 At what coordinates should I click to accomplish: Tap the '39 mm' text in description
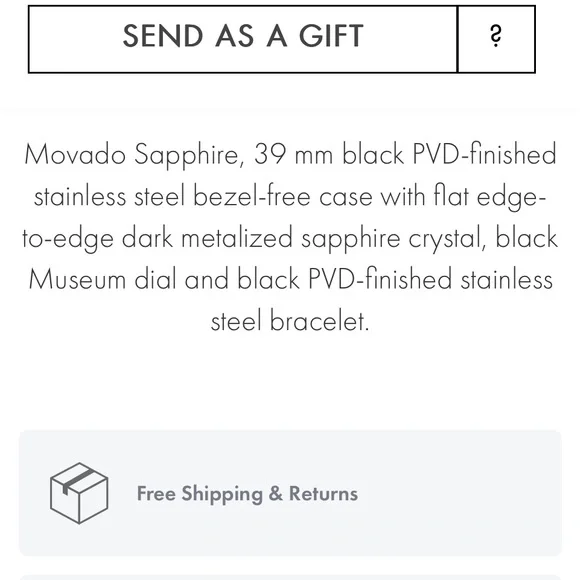pos(293,155)
